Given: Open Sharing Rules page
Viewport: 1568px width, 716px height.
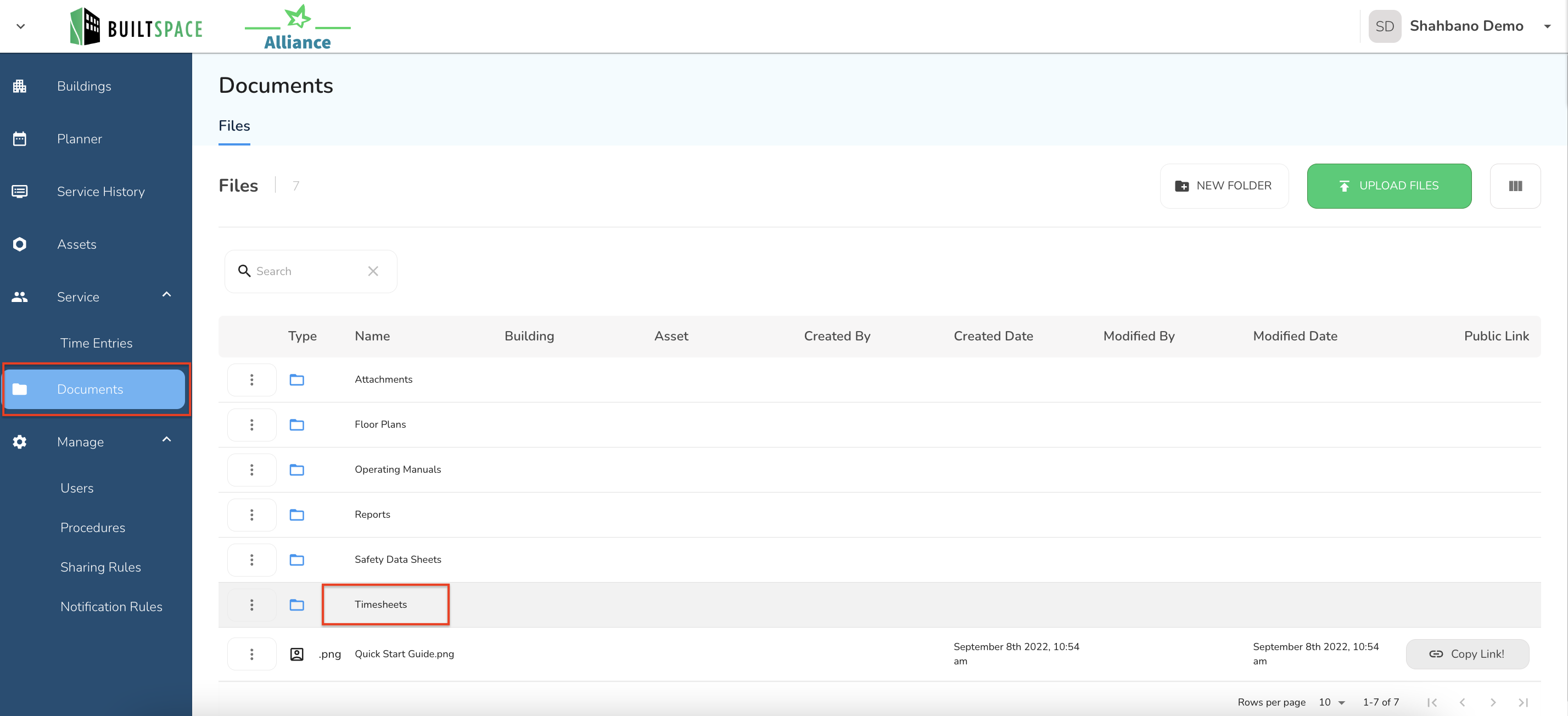Looking at the screenshot, I should coord(100,567).
